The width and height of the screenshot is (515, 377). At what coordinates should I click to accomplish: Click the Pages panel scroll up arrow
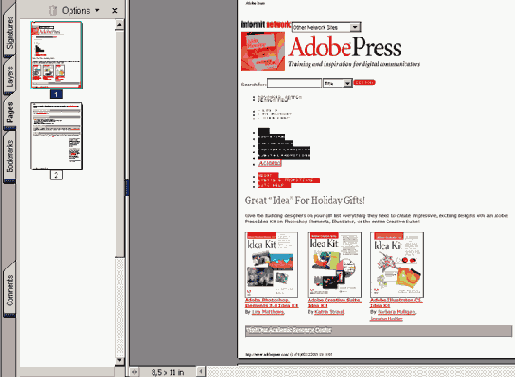click(x=120, y=24)
